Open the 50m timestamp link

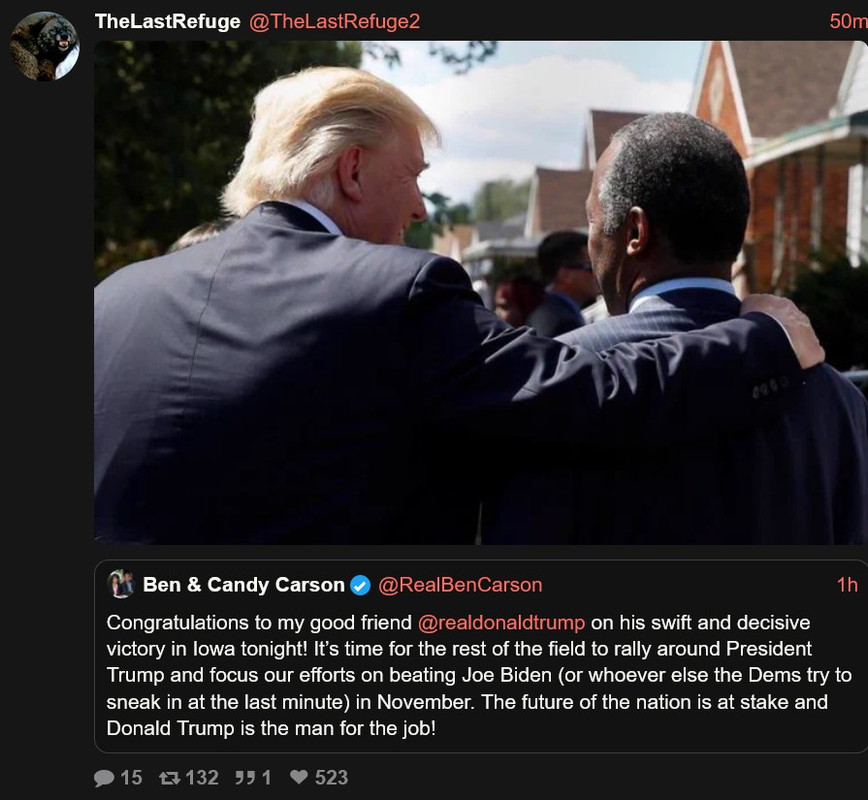848,21
